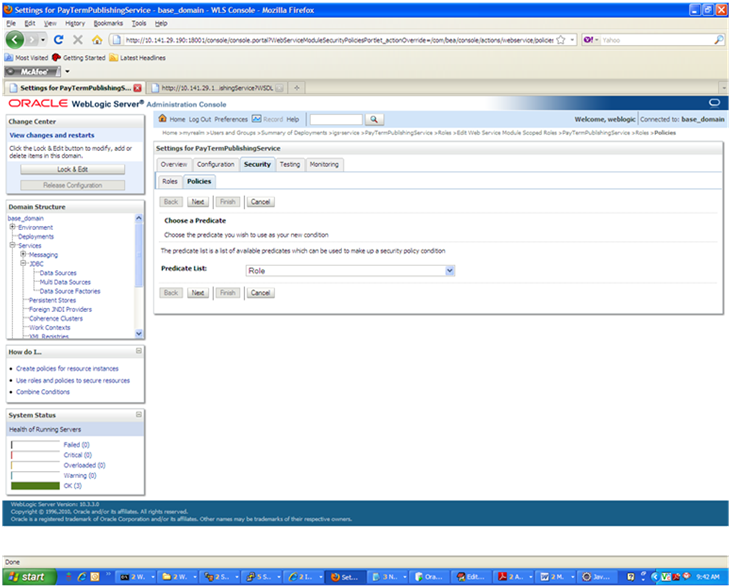Click the green OK health status bar

click(x=35, y=486)
